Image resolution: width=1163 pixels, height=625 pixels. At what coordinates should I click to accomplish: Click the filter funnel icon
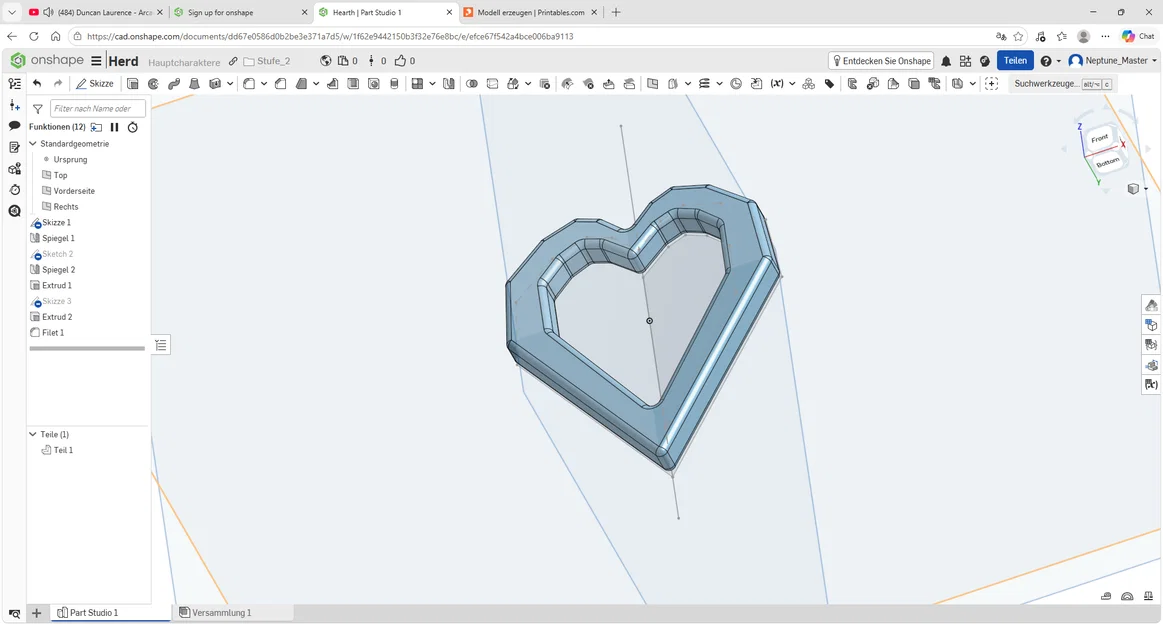click(38, 109)
